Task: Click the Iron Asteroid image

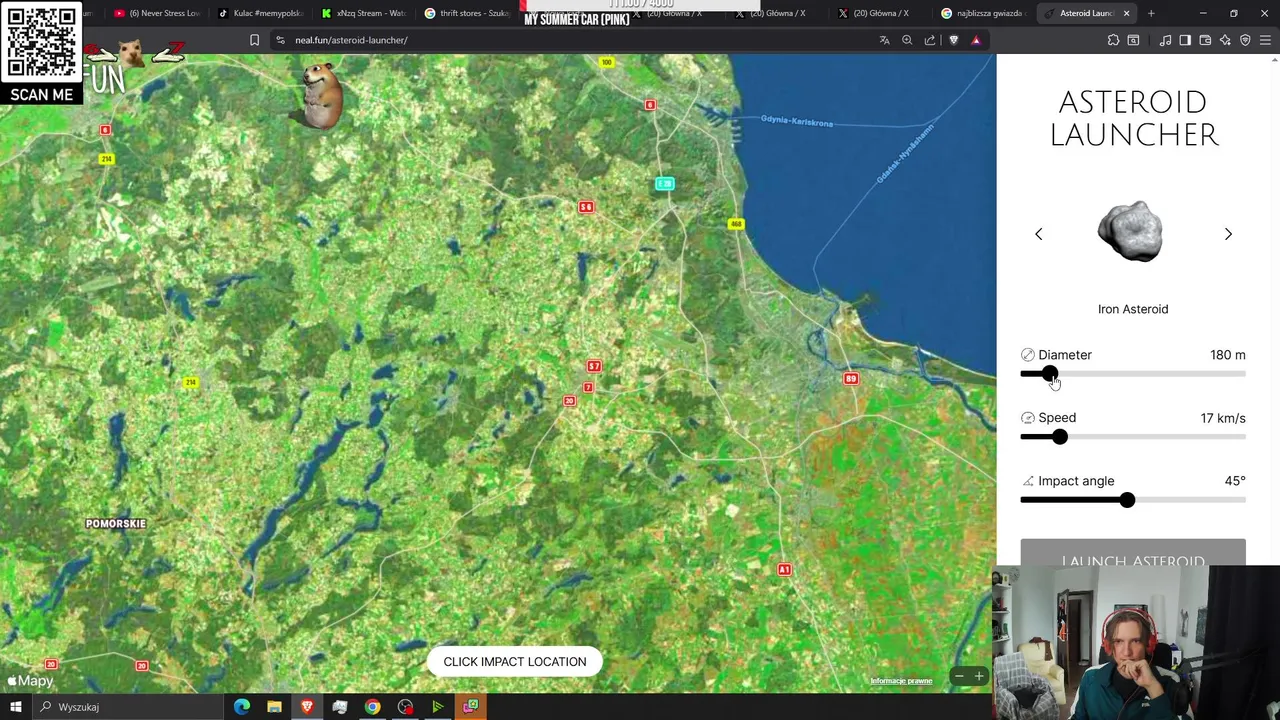Action: point(1130,232)
